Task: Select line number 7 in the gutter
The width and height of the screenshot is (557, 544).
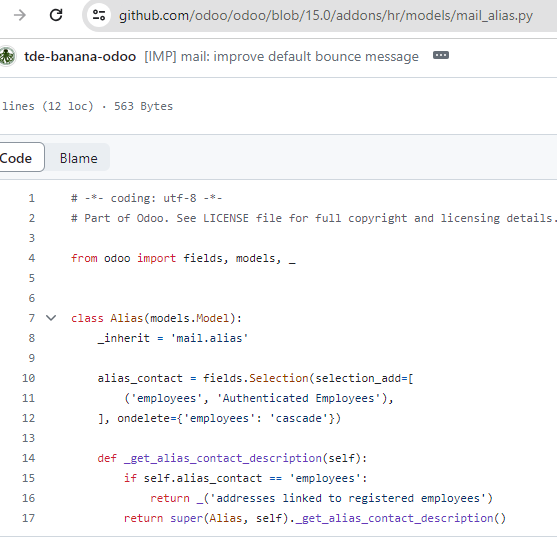Action: (x=32, y=318)
